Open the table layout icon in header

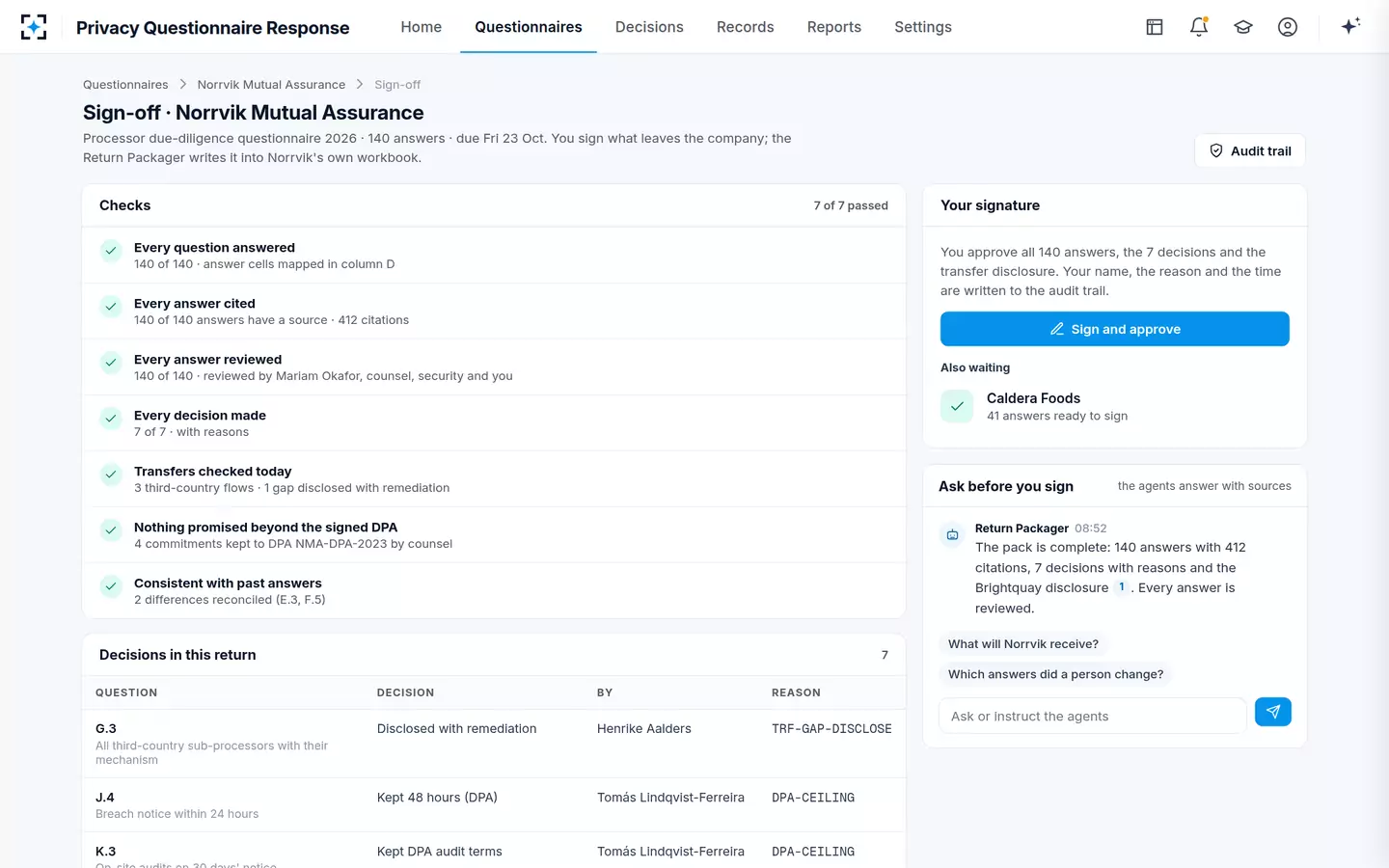1155,27
